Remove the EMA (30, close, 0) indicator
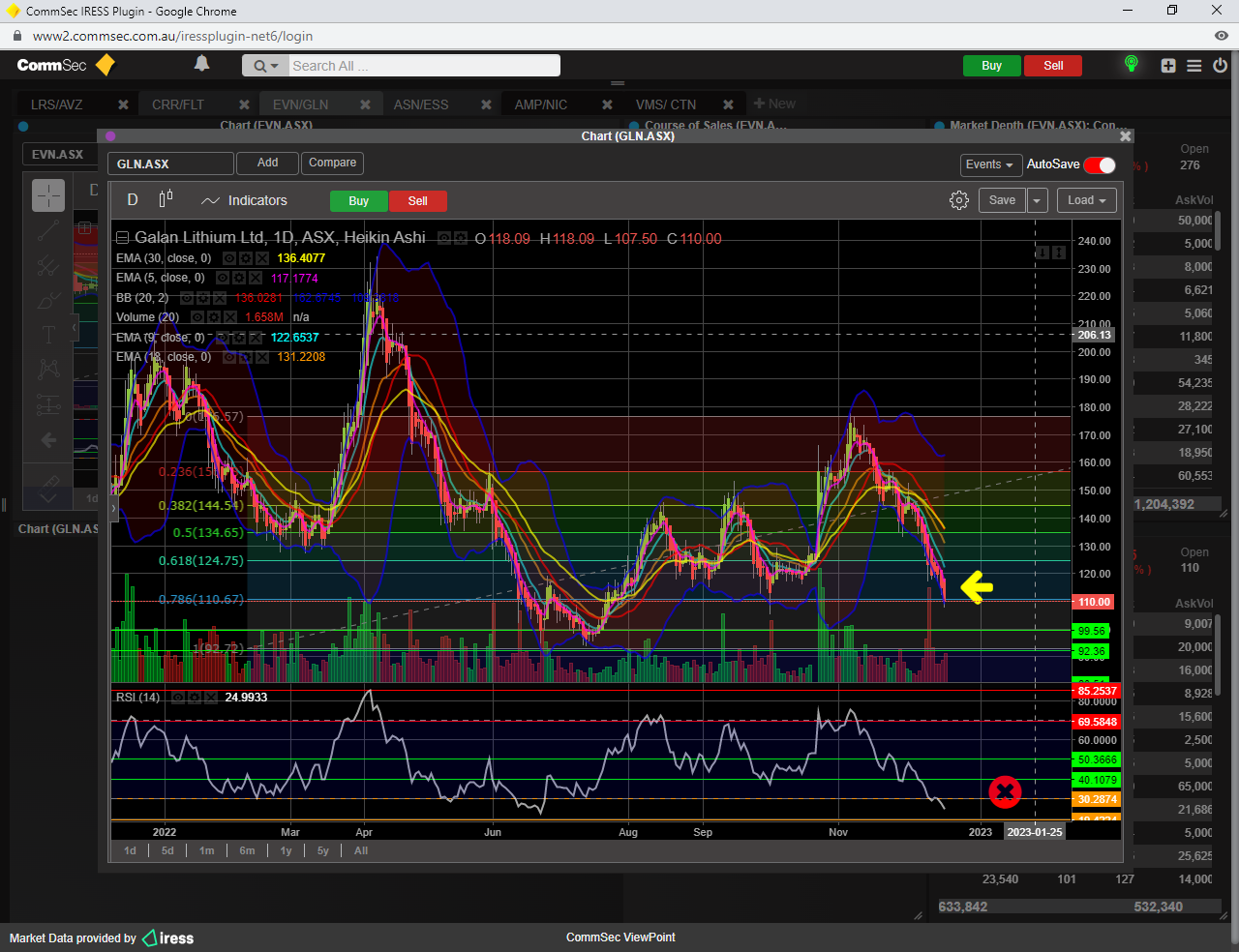Image resolution: width=1239 pixels, height=952 pixels. tap(261, 258)
